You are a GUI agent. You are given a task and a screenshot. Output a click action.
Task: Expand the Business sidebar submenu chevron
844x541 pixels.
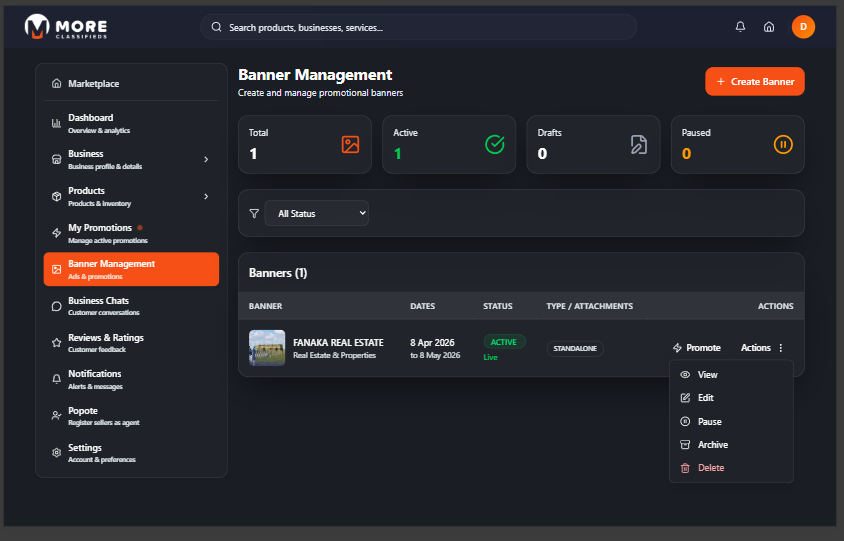(x=206, y=159)
